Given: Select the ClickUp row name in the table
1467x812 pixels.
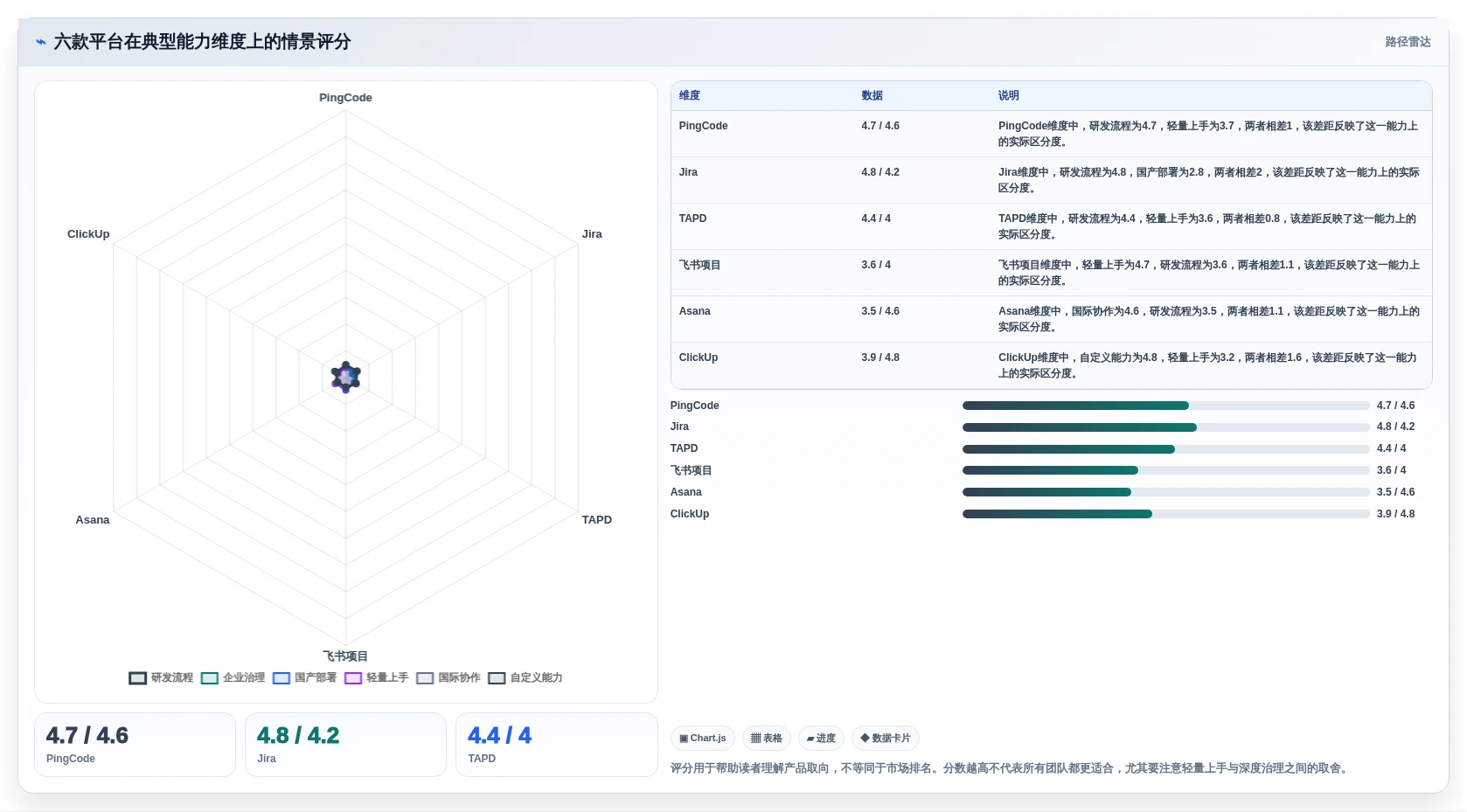Looking at the screenshot, I should click(698, 357).
